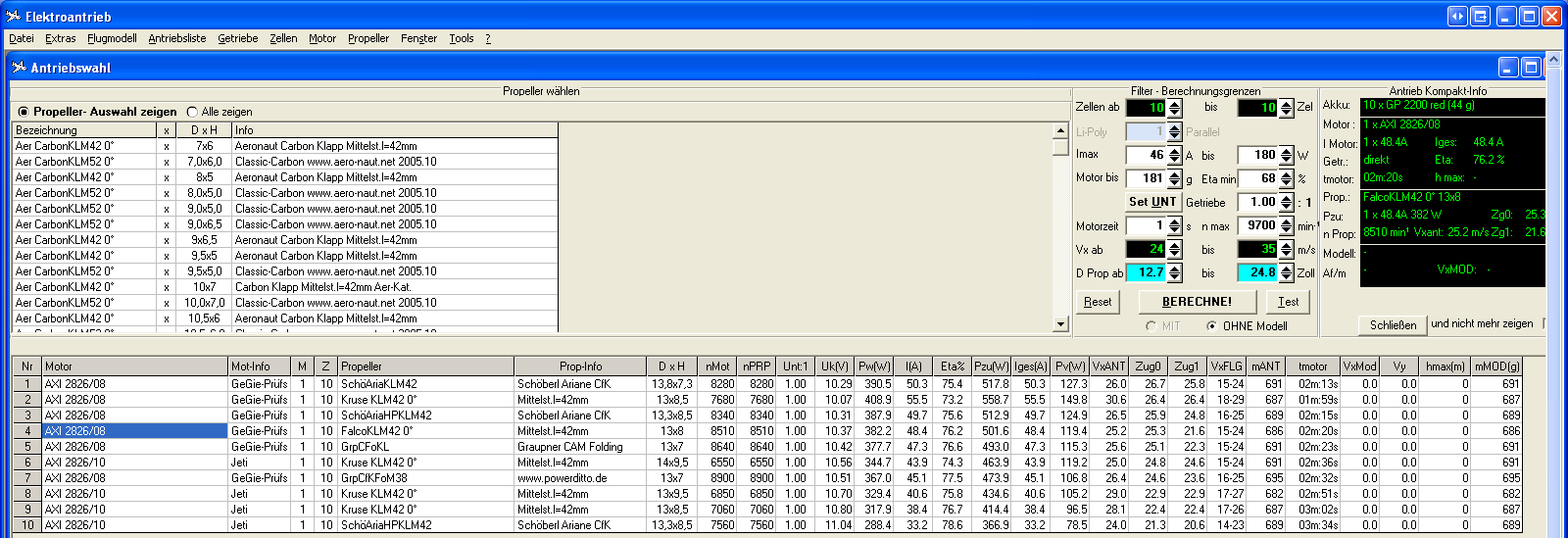Screen dimensions: 1568x538
Task: Select OHNE Modell radio option
Action: pyautogui.click(x=1212, y=326)
